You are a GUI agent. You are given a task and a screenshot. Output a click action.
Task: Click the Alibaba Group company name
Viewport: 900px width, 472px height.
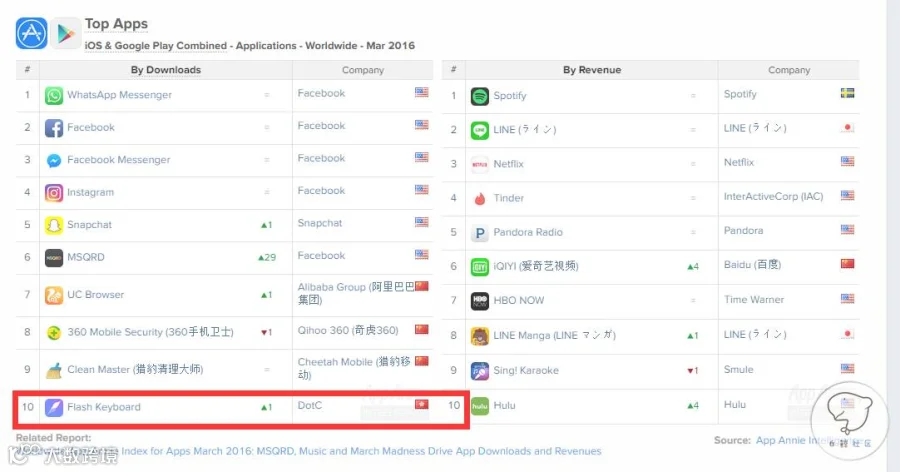(x=356, y=293)
